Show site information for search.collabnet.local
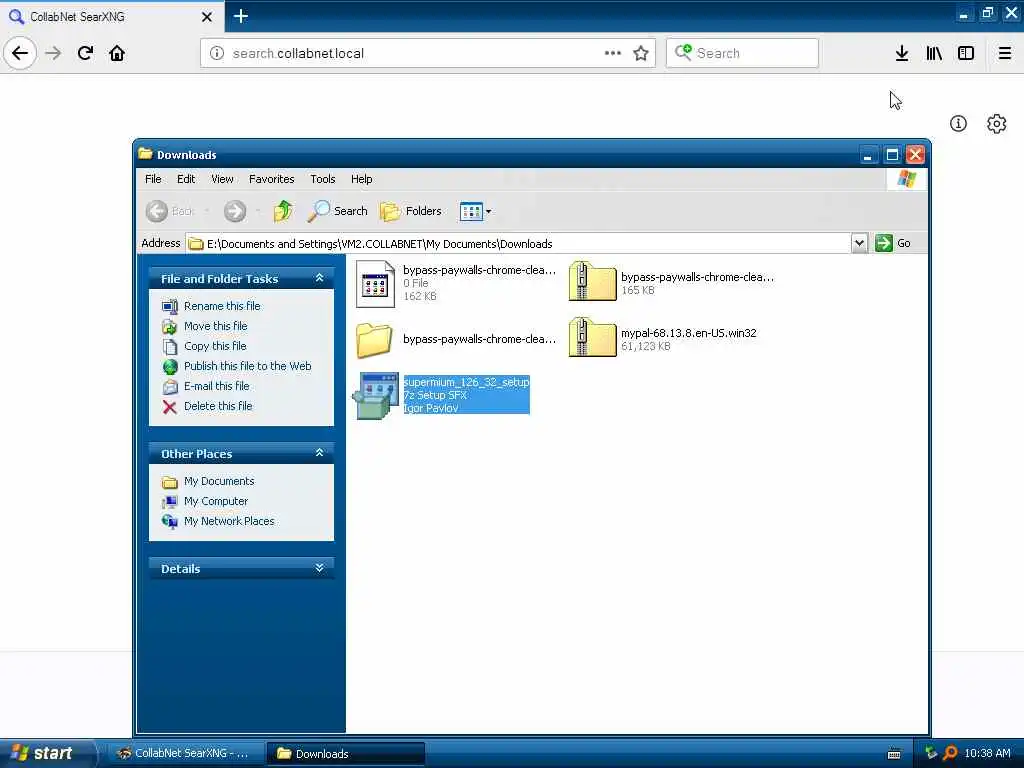This screenshot has width=1024, height=768. [x=217, y=53]
